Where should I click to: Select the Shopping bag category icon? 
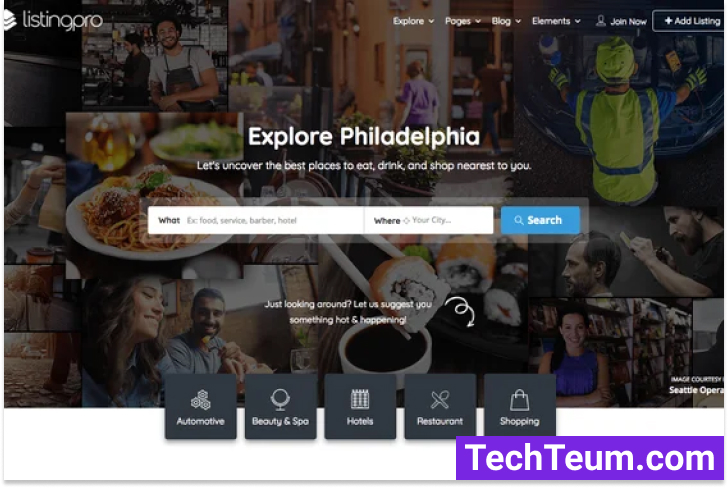520,400
